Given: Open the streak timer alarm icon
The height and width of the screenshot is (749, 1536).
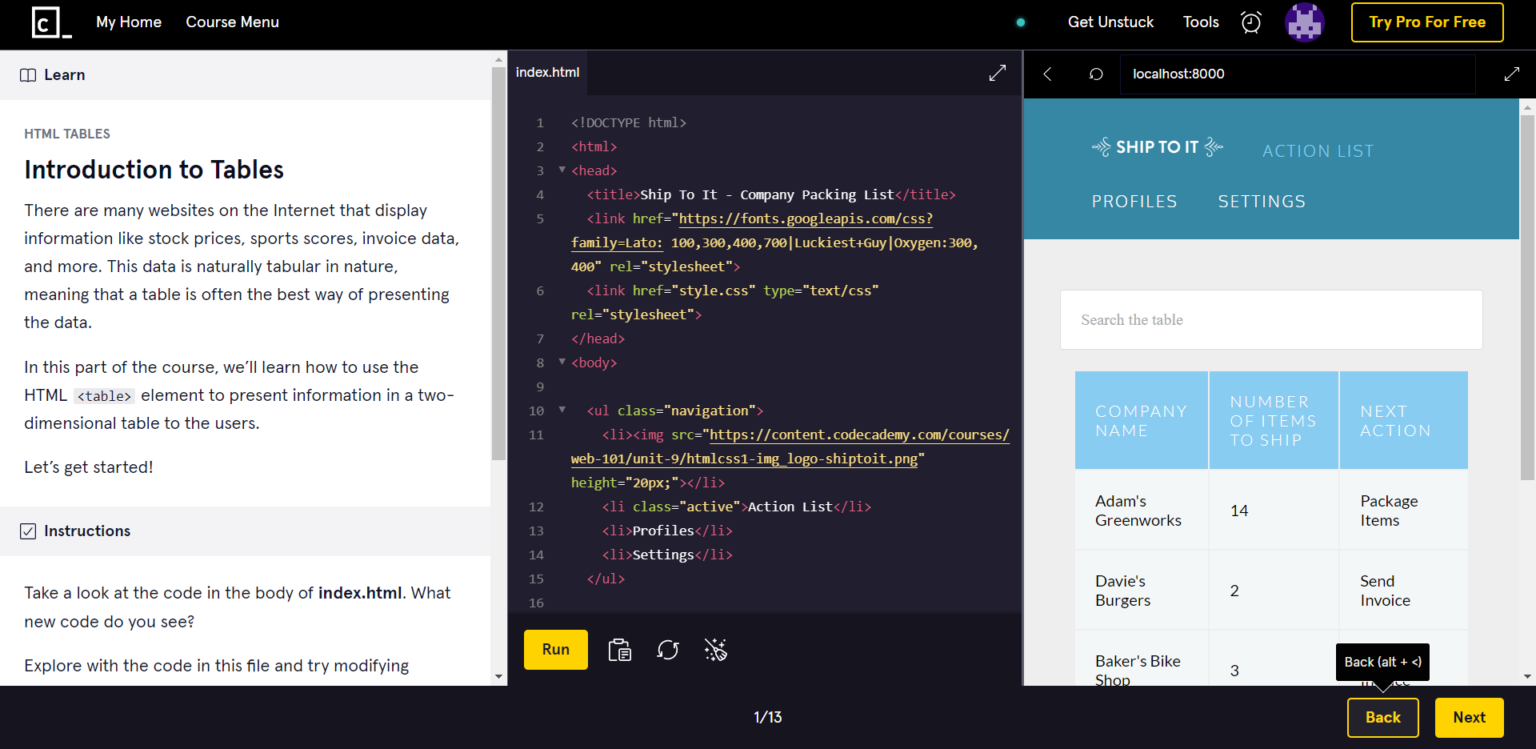Looking at the screenshot, I should [x=1250, y=21].
